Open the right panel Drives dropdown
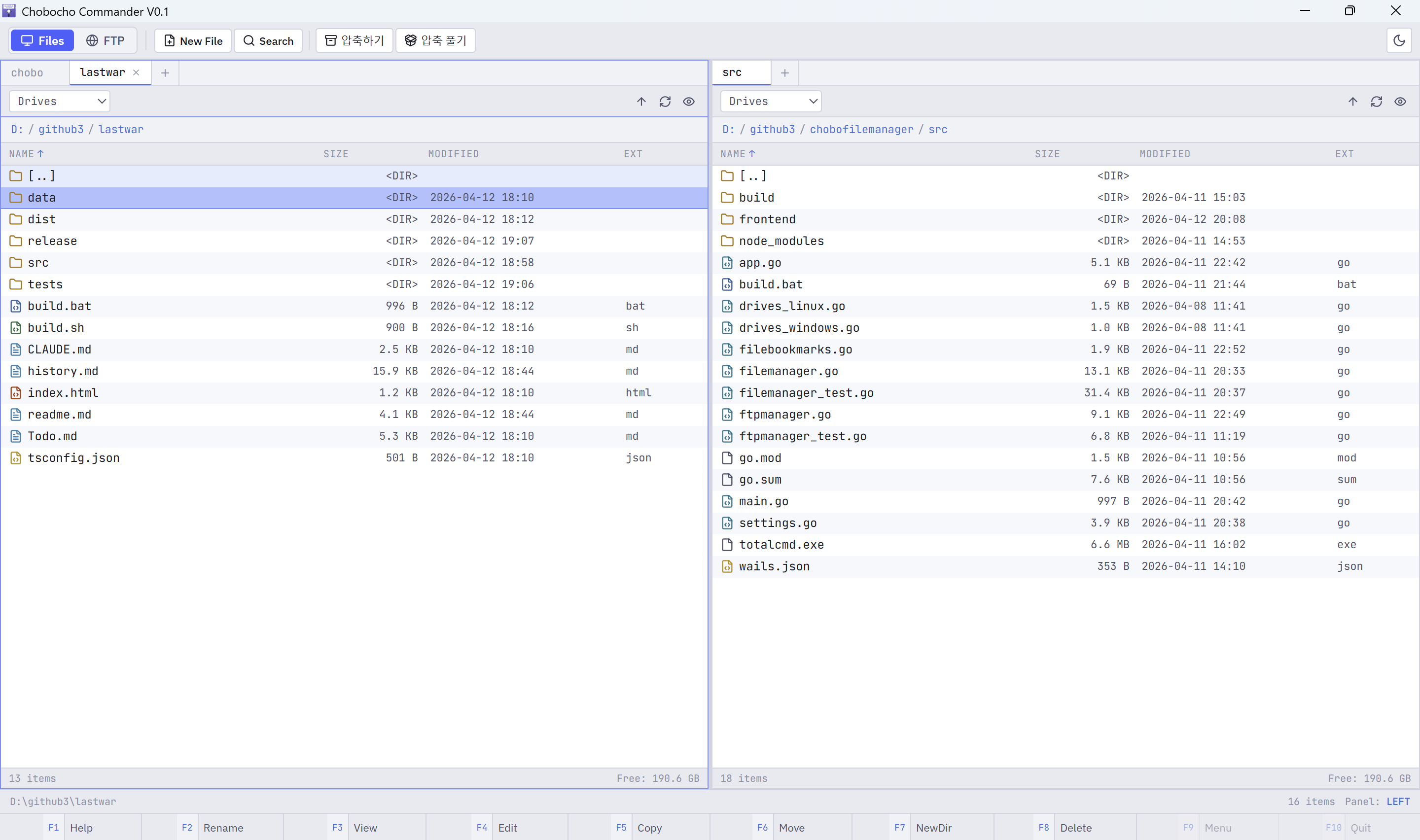The height and width of the screenshot is (840, 1420). (x=770, y=102)
